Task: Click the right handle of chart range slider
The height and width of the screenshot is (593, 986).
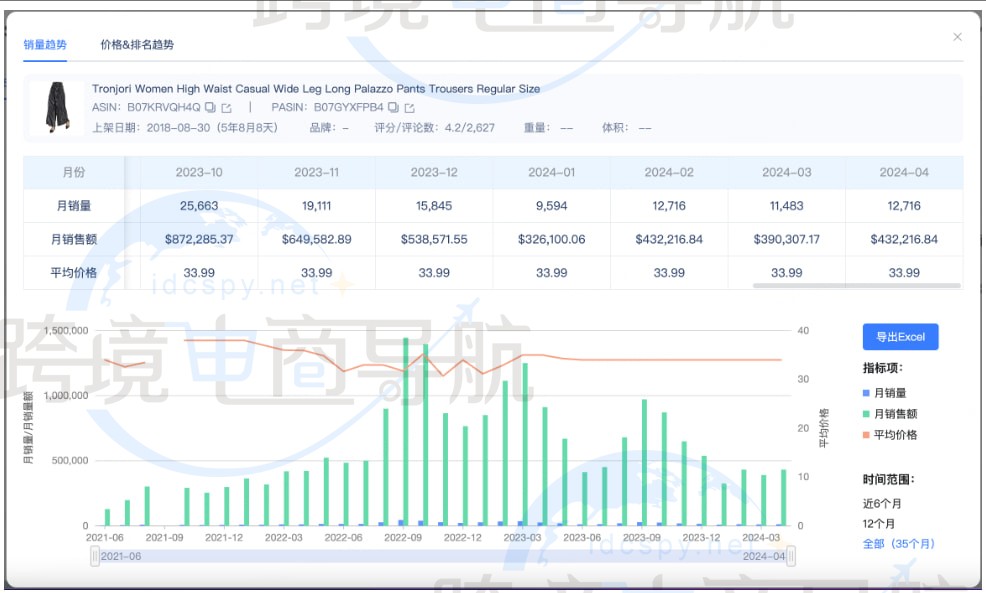Action: [x=791, y=556]
